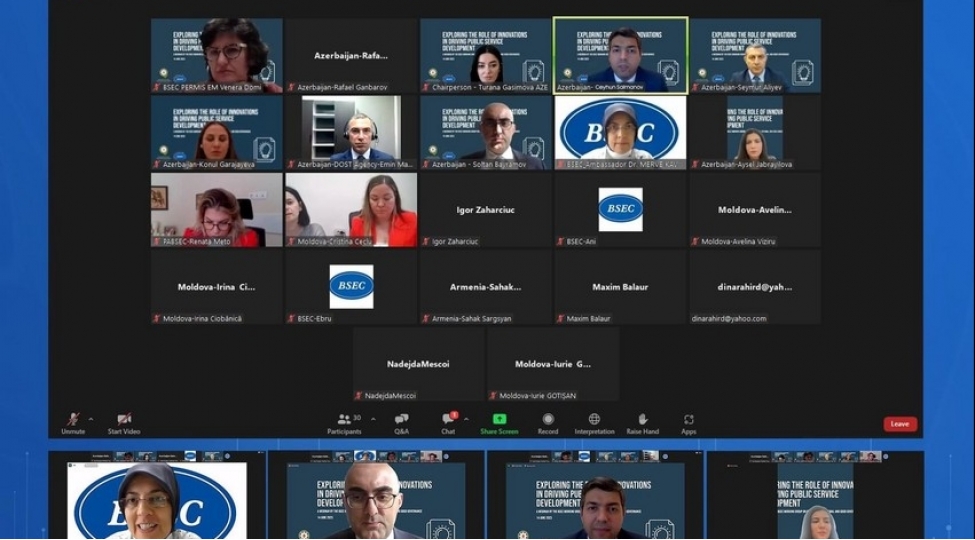This screenshot has height=540, width=975.
Task: Open the Participants panel icon
Action: click(x=343, y=419)
